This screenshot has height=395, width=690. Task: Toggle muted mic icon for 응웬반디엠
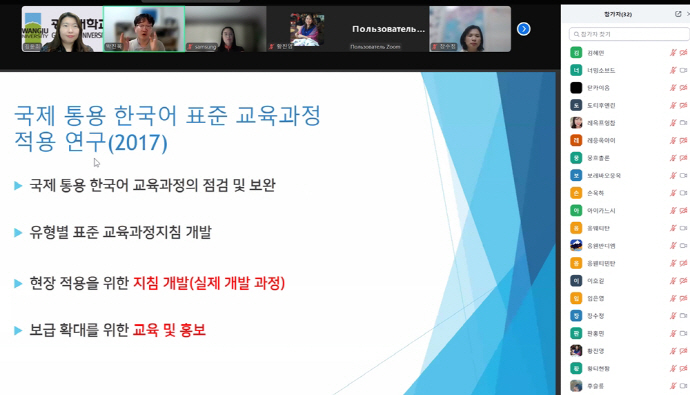coord(673,245)
